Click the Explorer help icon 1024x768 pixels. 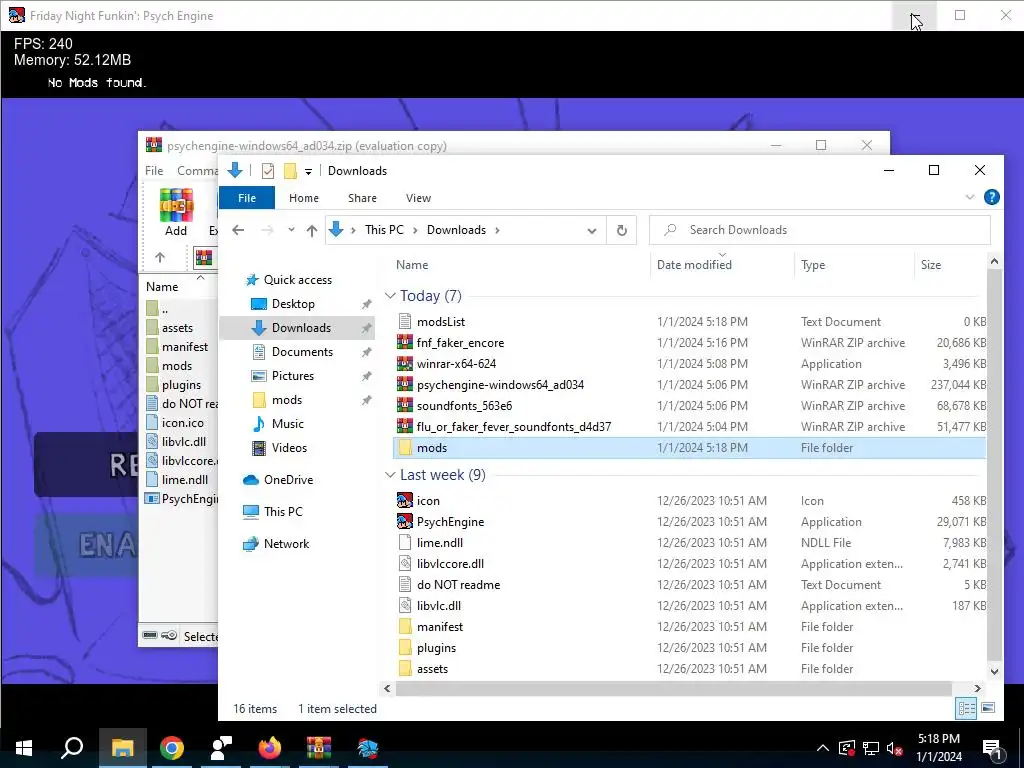(991, 197)
